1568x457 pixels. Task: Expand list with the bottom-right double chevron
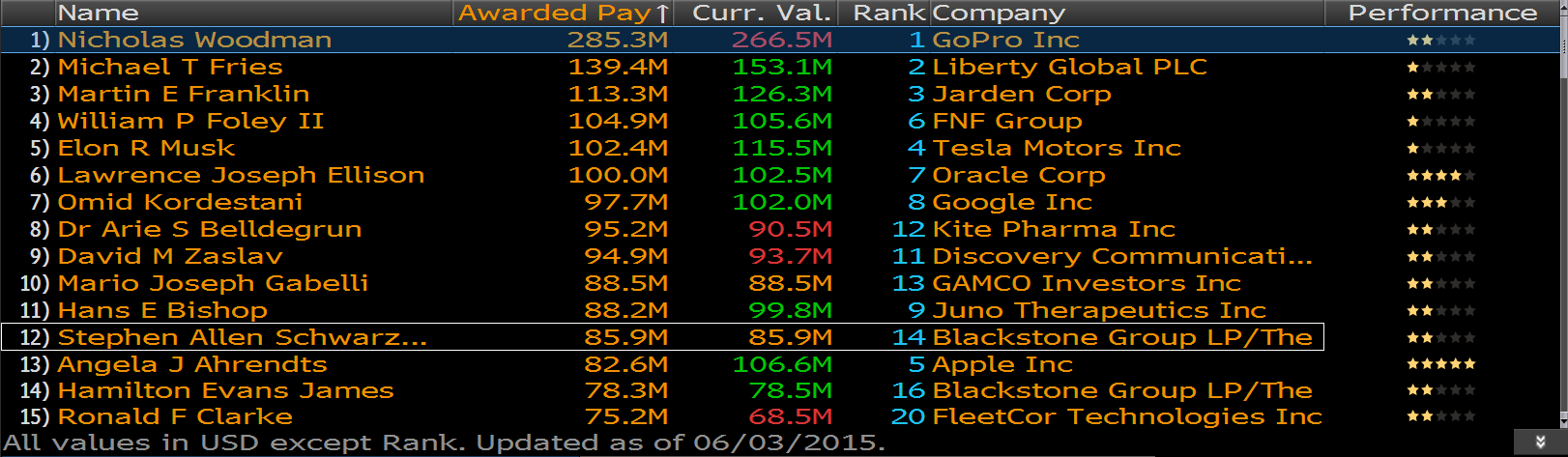[1541, 442]
